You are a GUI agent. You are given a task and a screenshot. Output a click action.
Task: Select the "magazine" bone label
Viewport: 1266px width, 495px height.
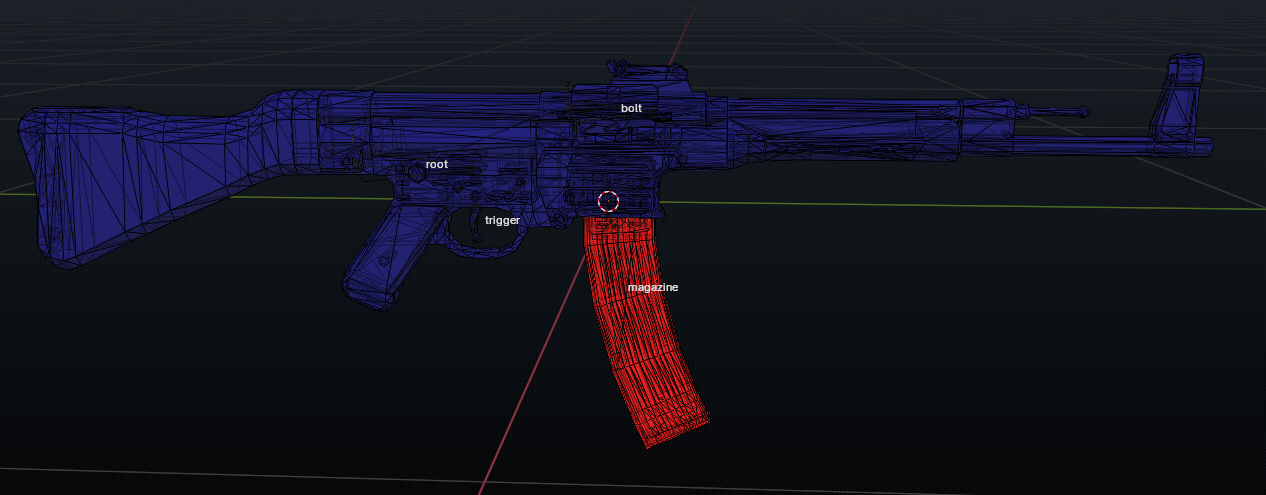coord(652,288)
